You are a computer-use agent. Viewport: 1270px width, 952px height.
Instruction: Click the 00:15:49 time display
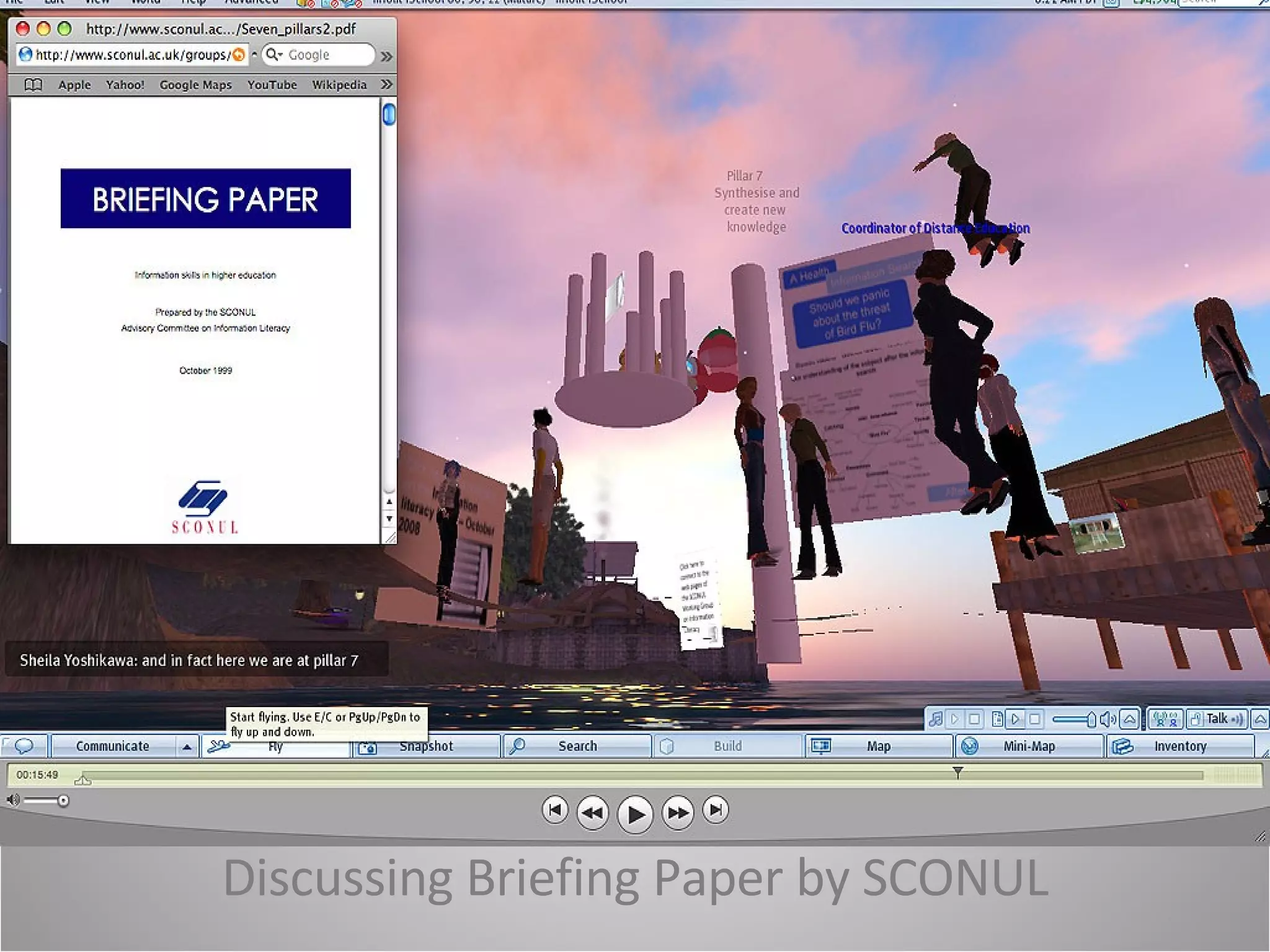click(37, 775)
